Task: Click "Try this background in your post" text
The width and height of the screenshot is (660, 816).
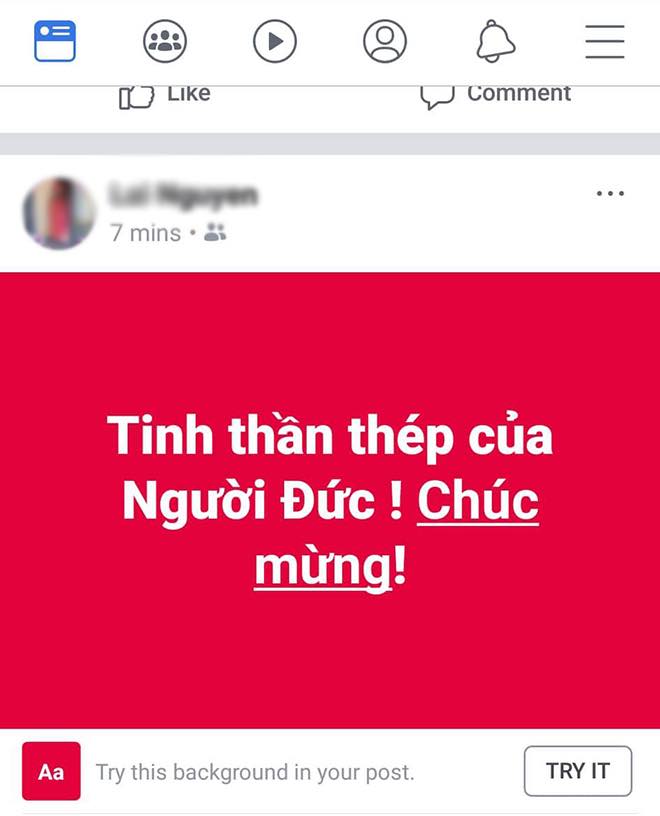Action: click(255, 772)
